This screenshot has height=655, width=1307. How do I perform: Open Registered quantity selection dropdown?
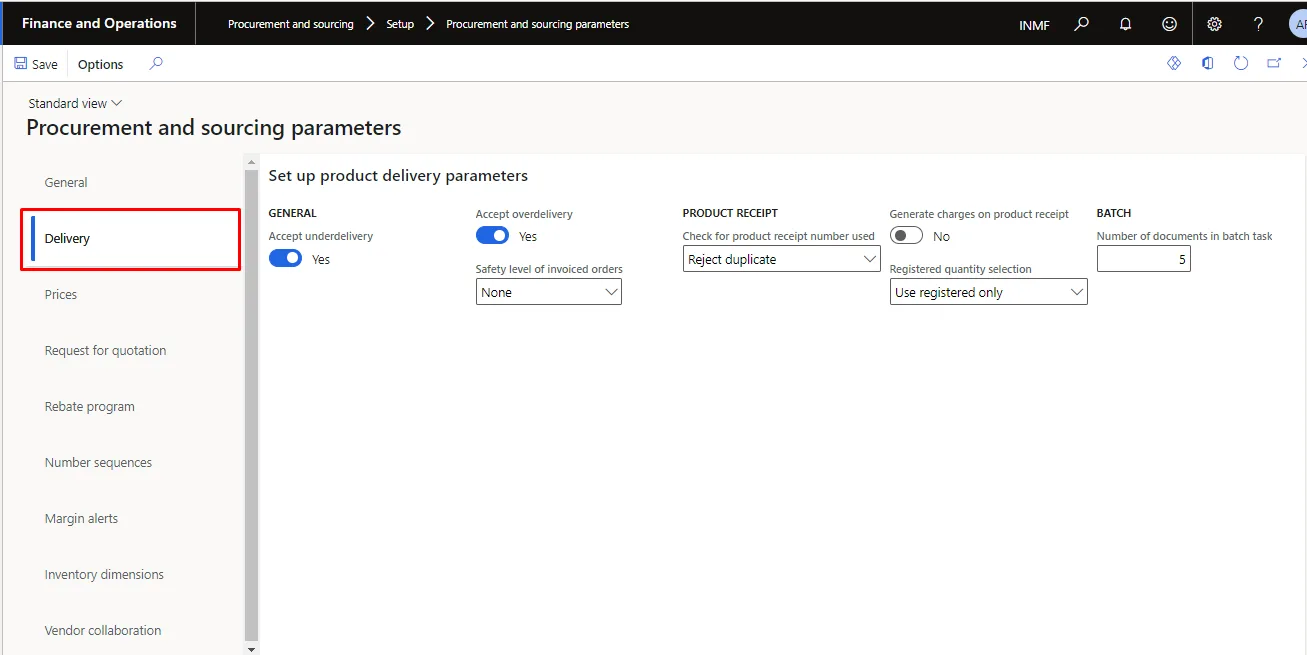pos(988,292)
